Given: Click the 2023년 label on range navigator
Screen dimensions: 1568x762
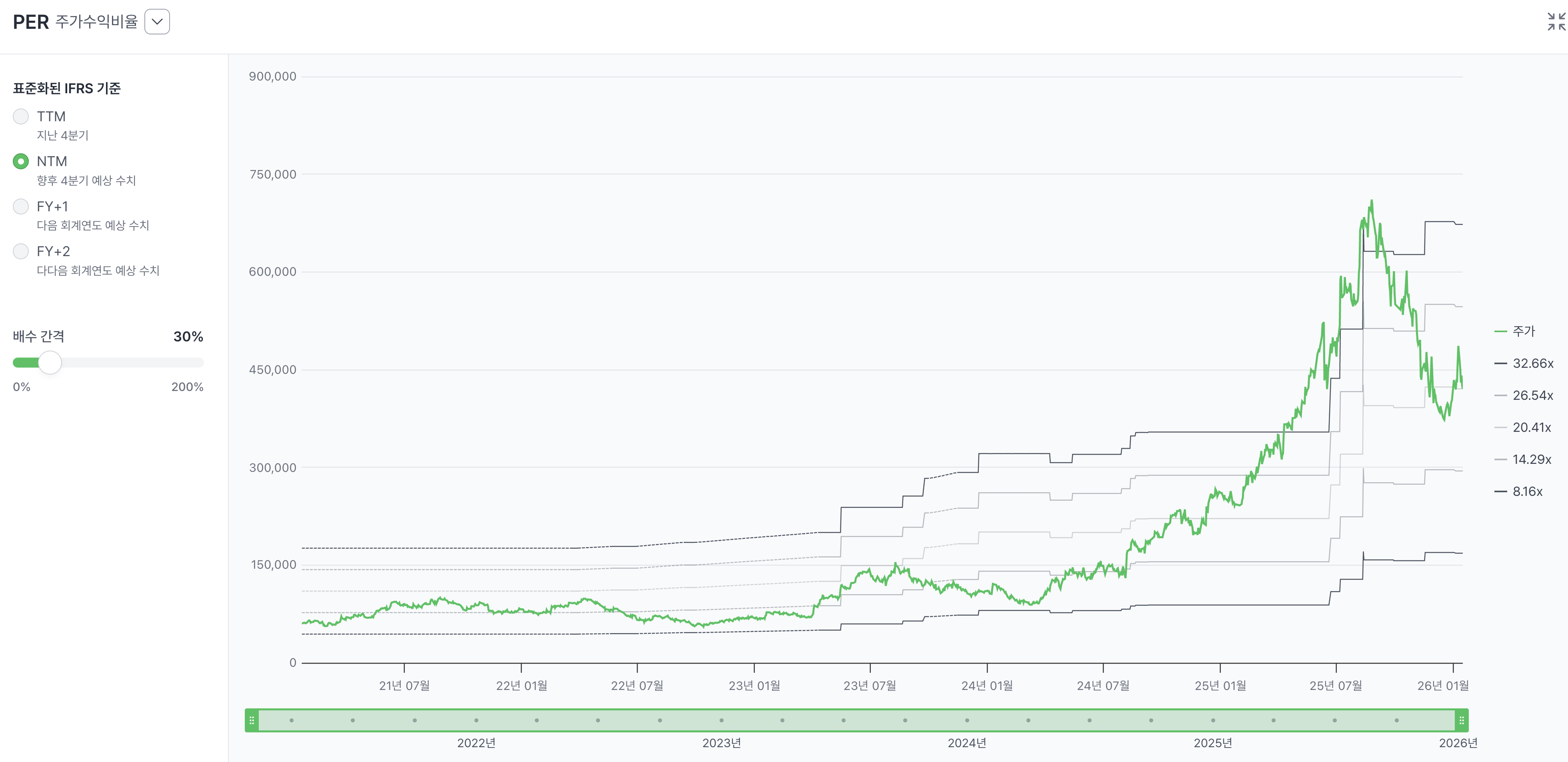Looking at the screenshot, I should 721,743.
